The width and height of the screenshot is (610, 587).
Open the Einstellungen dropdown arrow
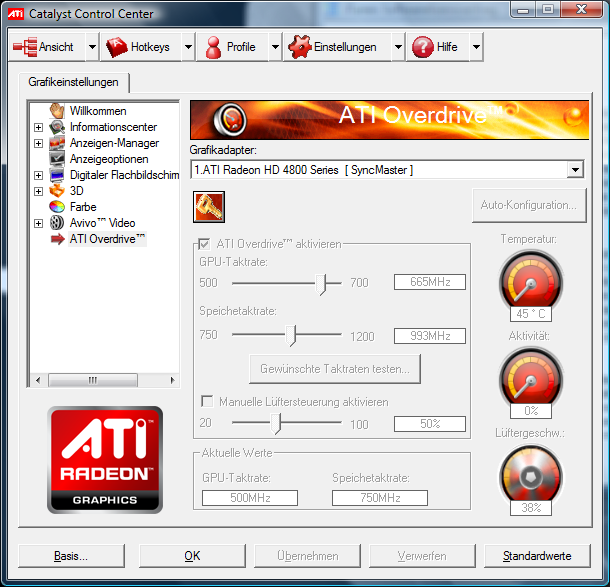click(x=398, y=47)
